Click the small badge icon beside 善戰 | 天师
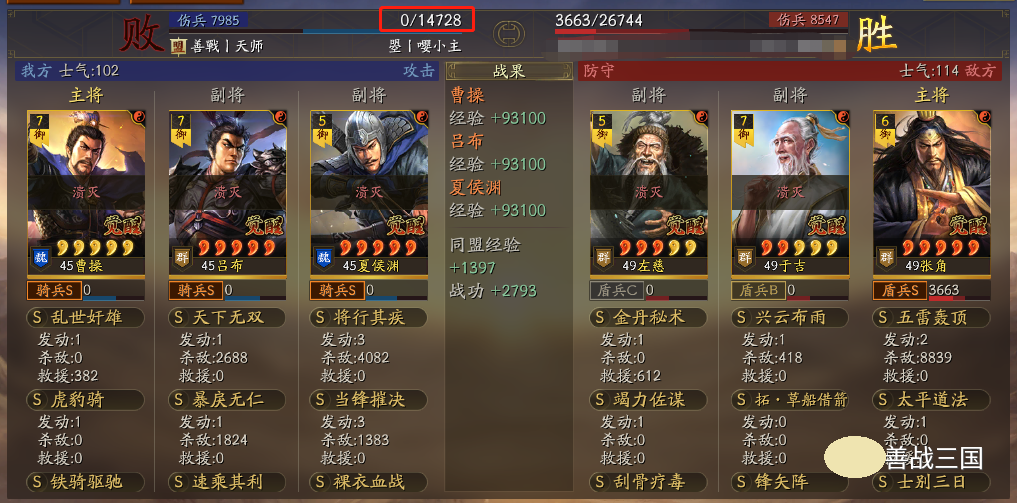 point(178,46)
